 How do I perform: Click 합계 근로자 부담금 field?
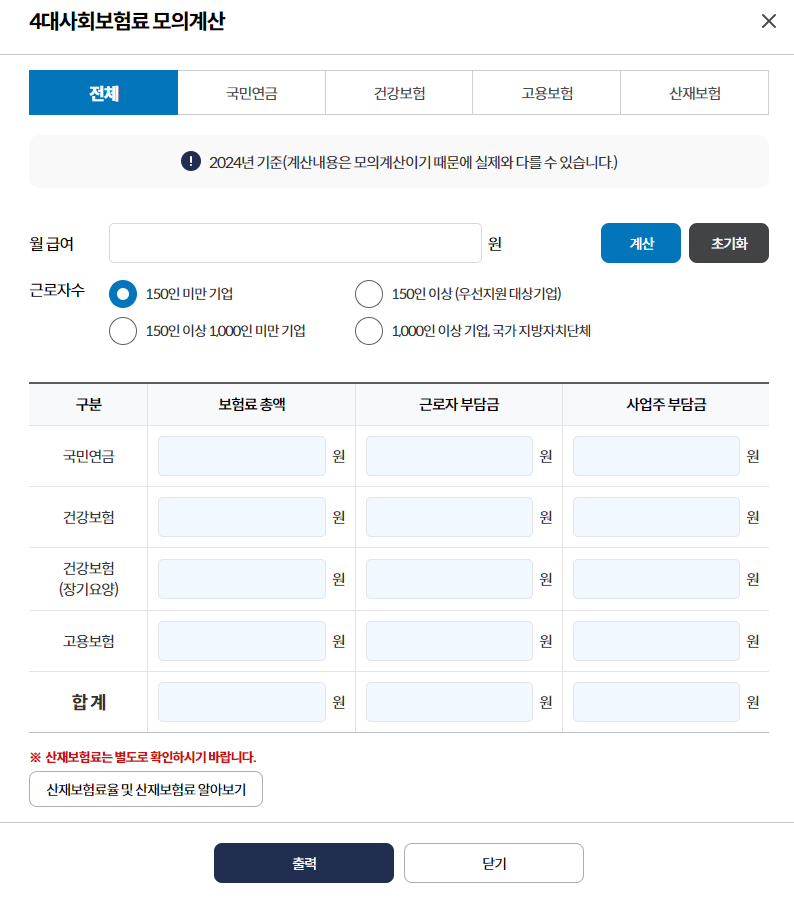pyautogui.click(x=449, y=702)
